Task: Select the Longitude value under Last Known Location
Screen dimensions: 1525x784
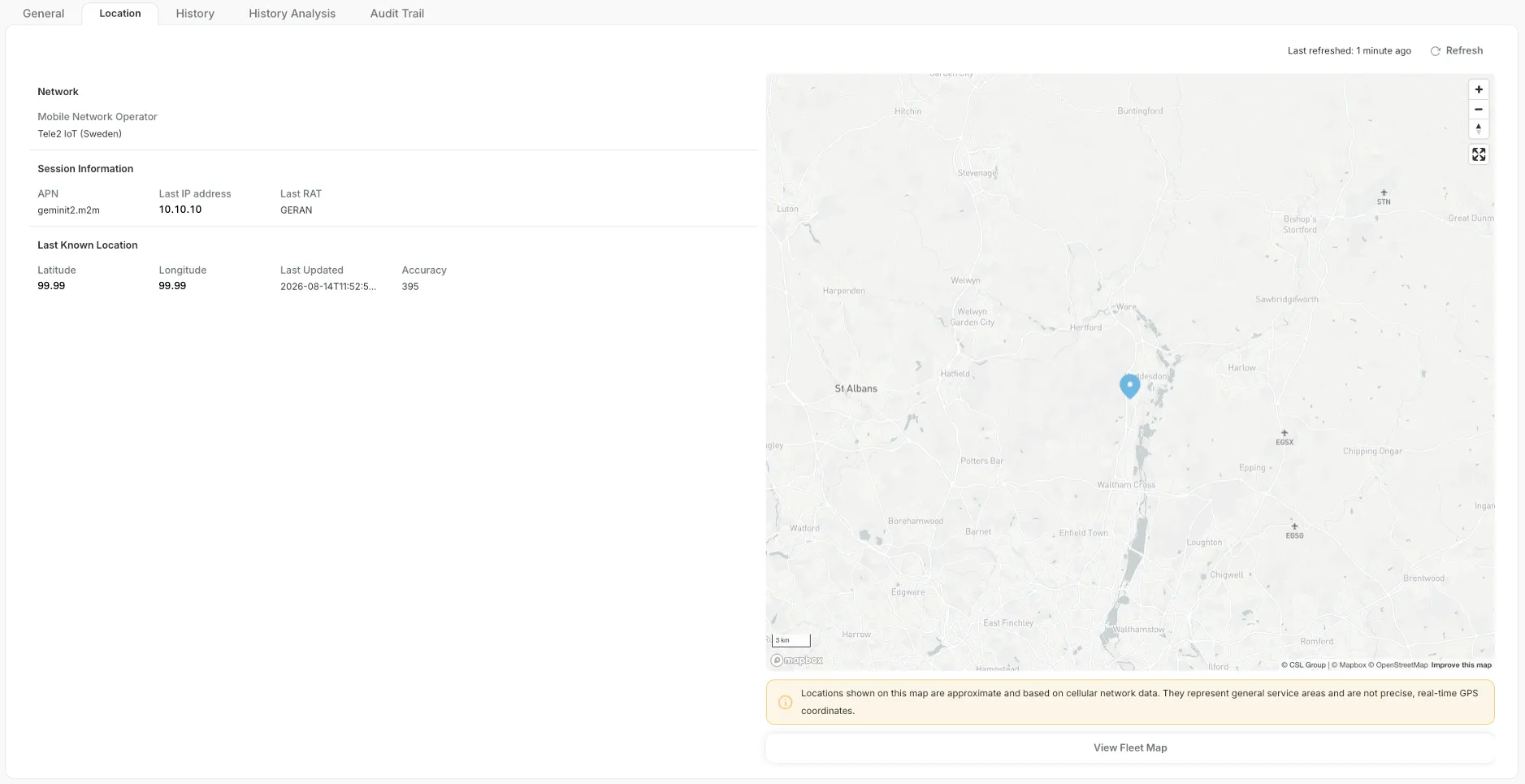Action: tap(172, 286)
